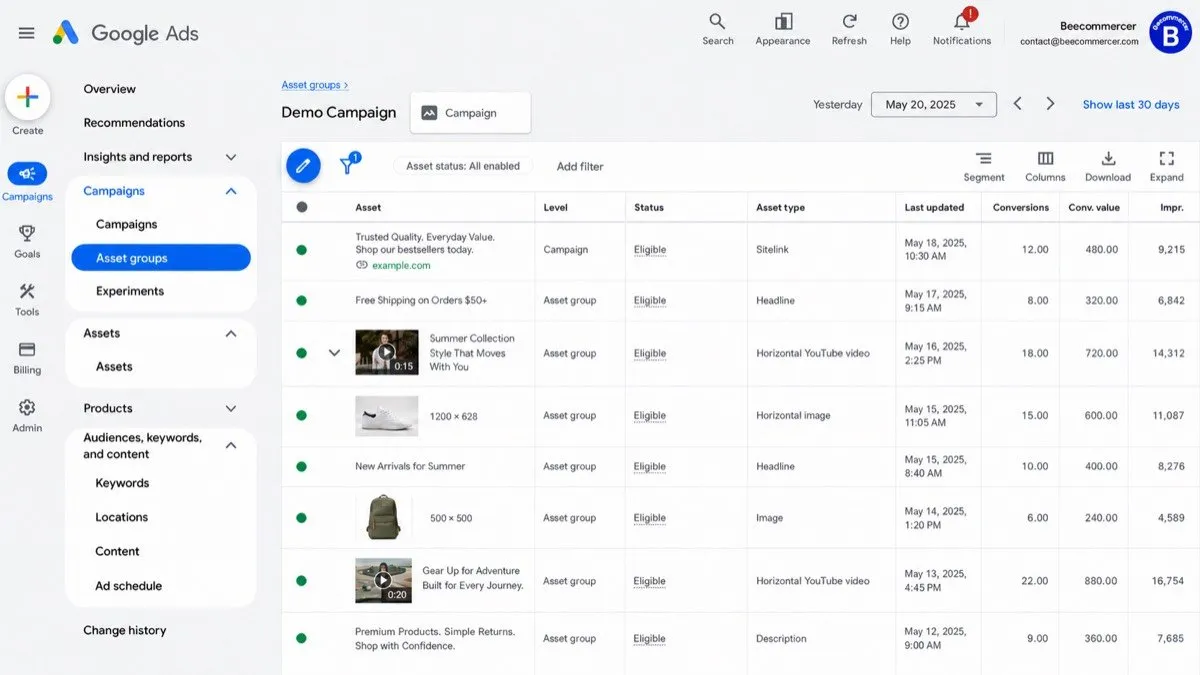Screen dimensions: 1200x675
Task: Open the Search tool in header
Action: tap(717, 29)
